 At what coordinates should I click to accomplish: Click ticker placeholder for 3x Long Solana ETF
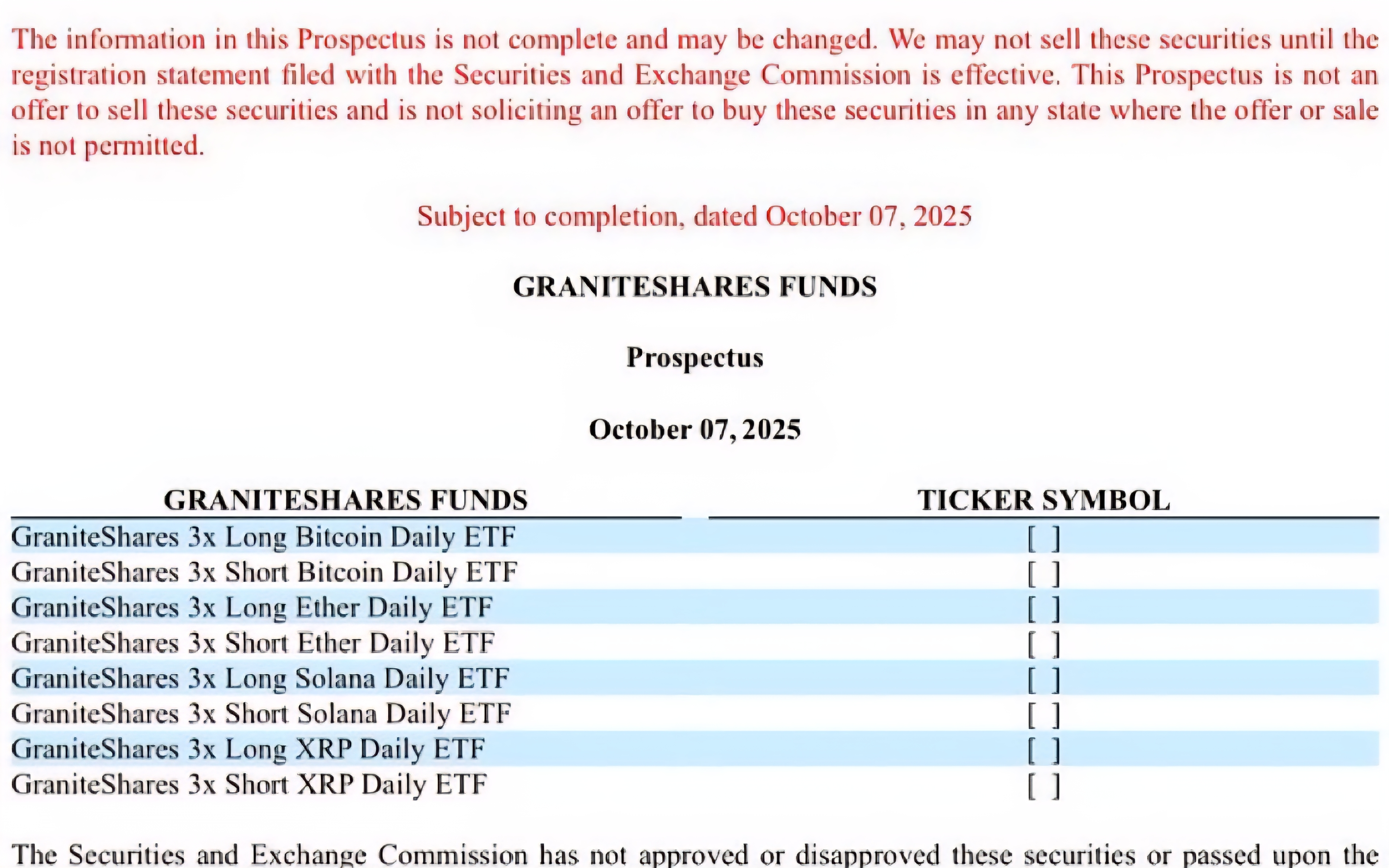[x=1043, y=679]
